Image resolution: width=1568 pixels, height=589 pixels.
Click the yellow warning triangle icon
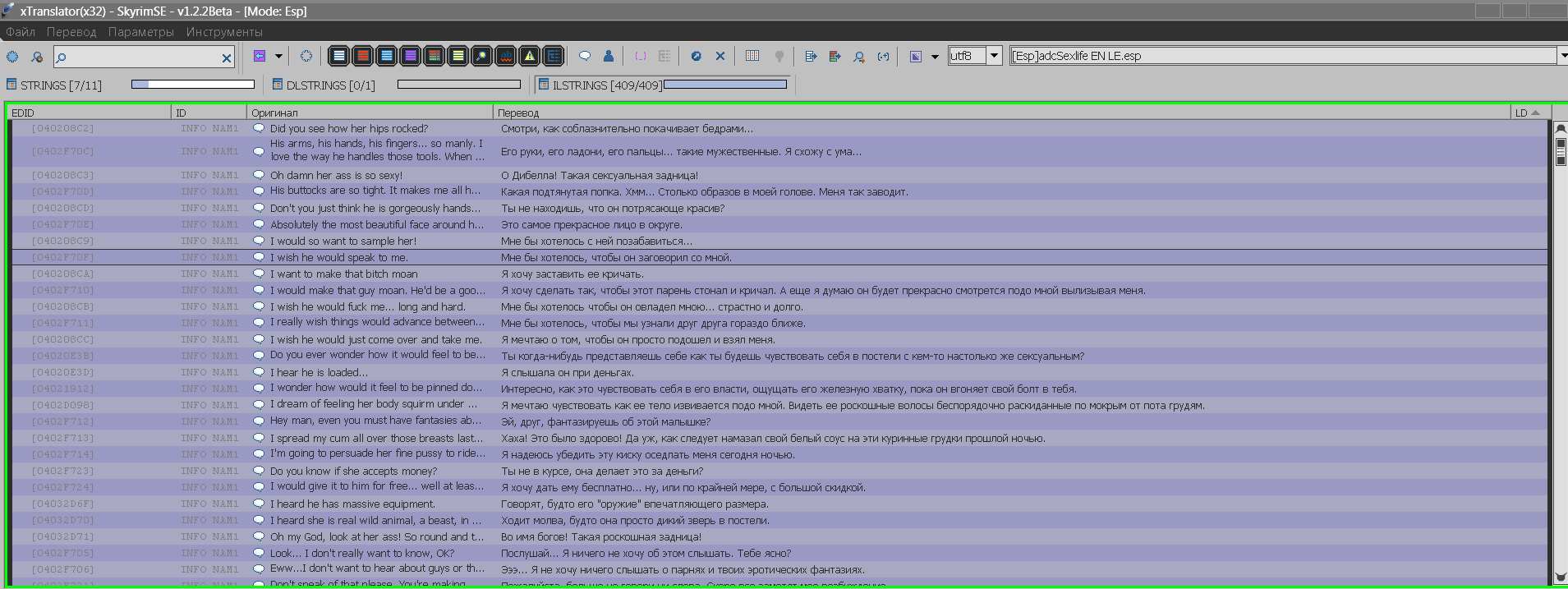click(530, 56)
